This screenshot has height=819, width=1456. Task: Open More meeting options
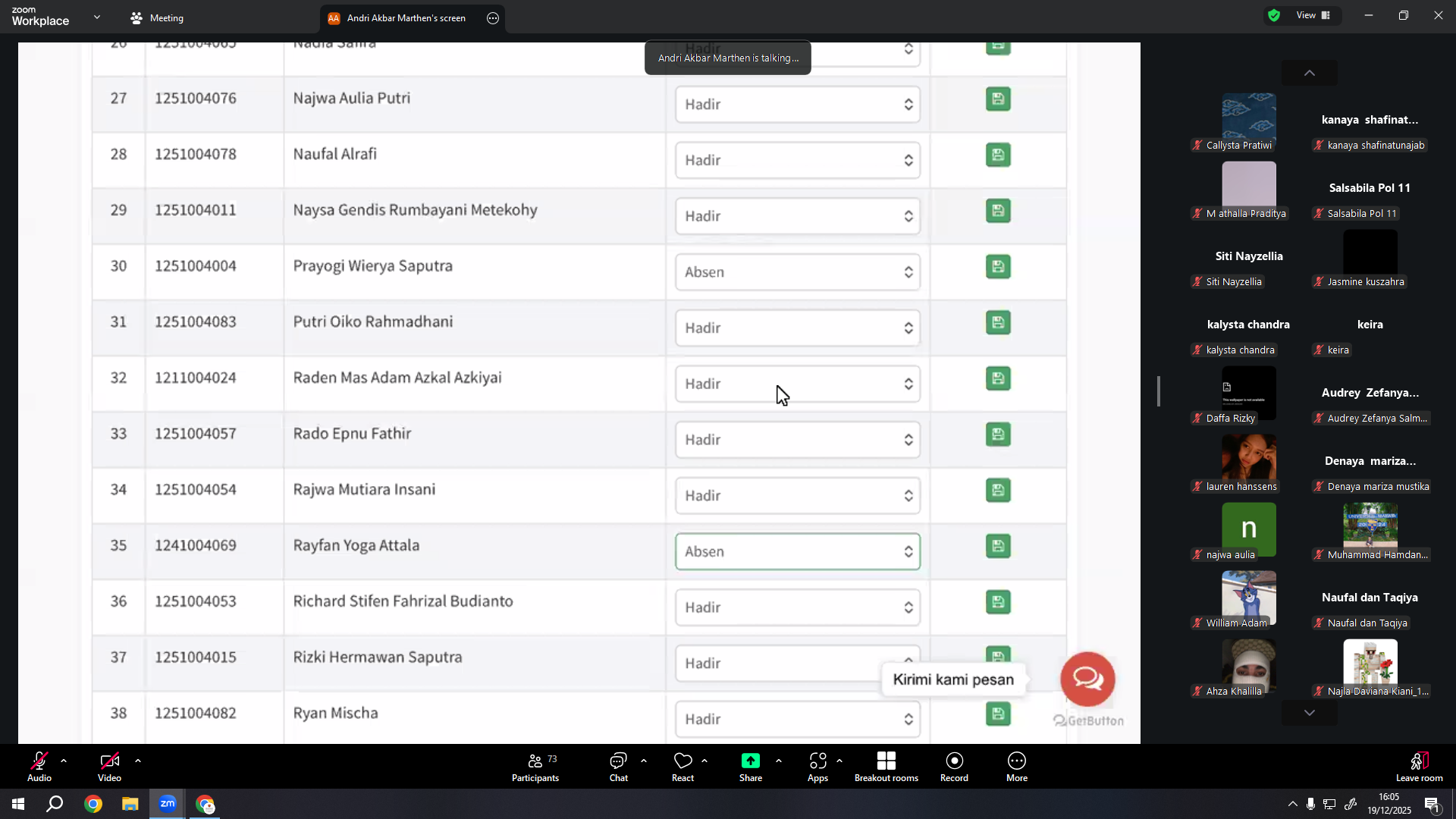pyautogui.click(x=1017, y=767)
